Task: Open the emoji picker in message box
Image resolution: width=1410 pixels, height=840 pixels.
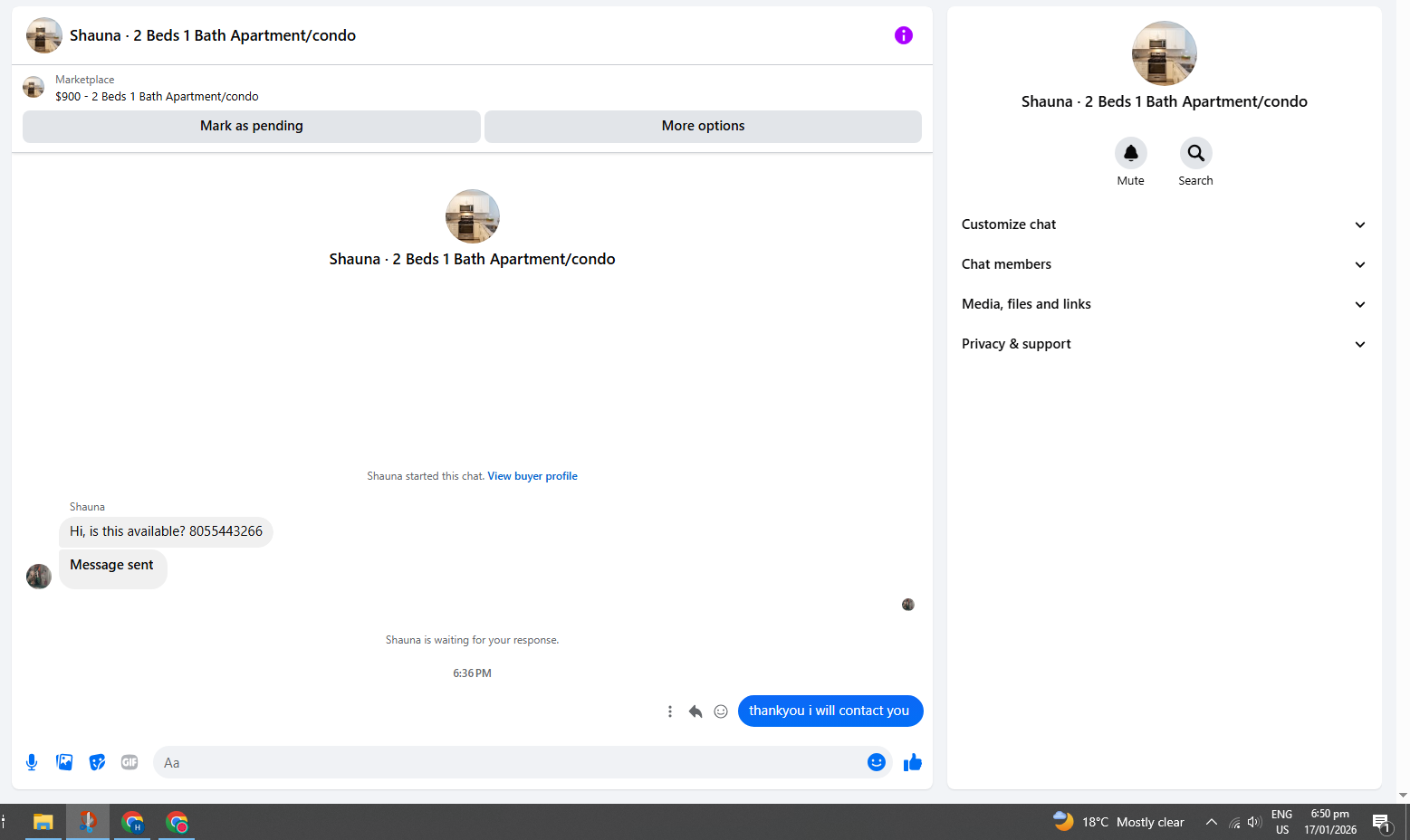Action: (x=876, y=762)
